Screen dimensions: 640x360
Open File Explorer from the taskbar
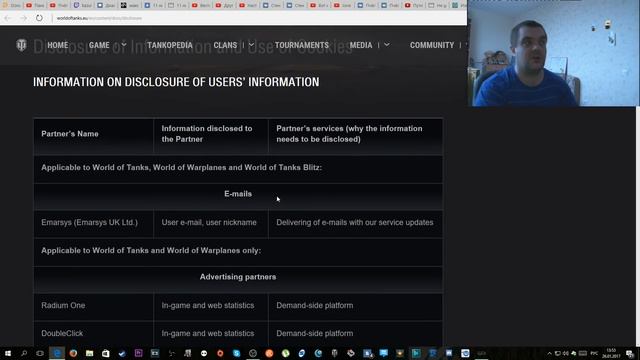(x=89, y=353)
